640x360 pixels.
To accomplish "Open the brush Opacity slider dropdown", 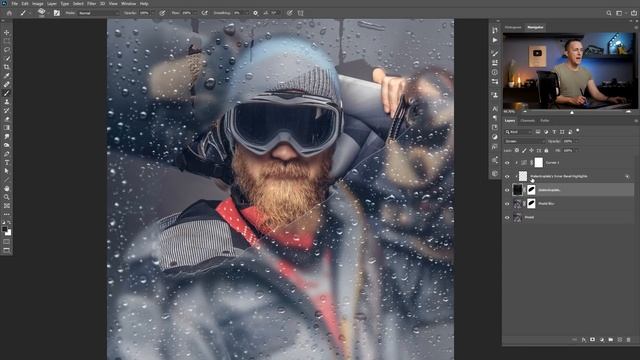I will (x=152, y=13).
